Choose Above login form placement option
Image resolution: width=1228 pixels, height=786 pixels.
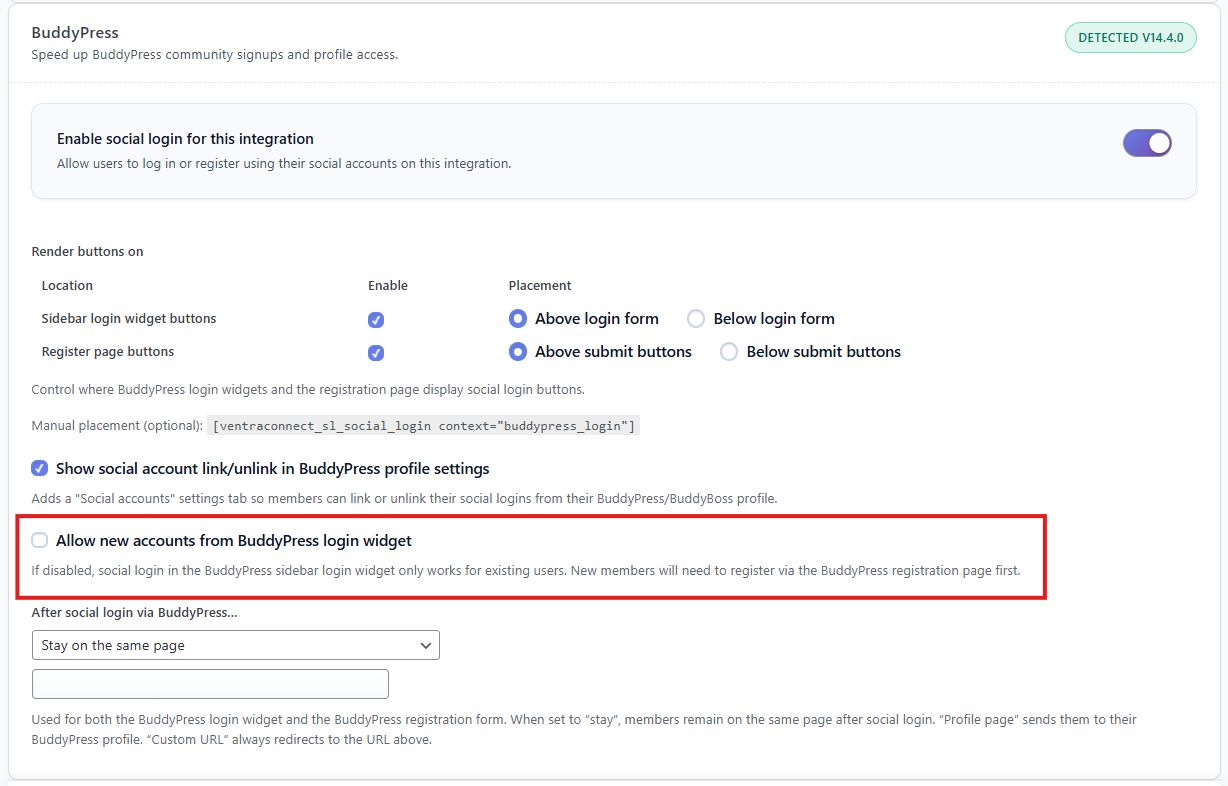[x=517, y=318]
